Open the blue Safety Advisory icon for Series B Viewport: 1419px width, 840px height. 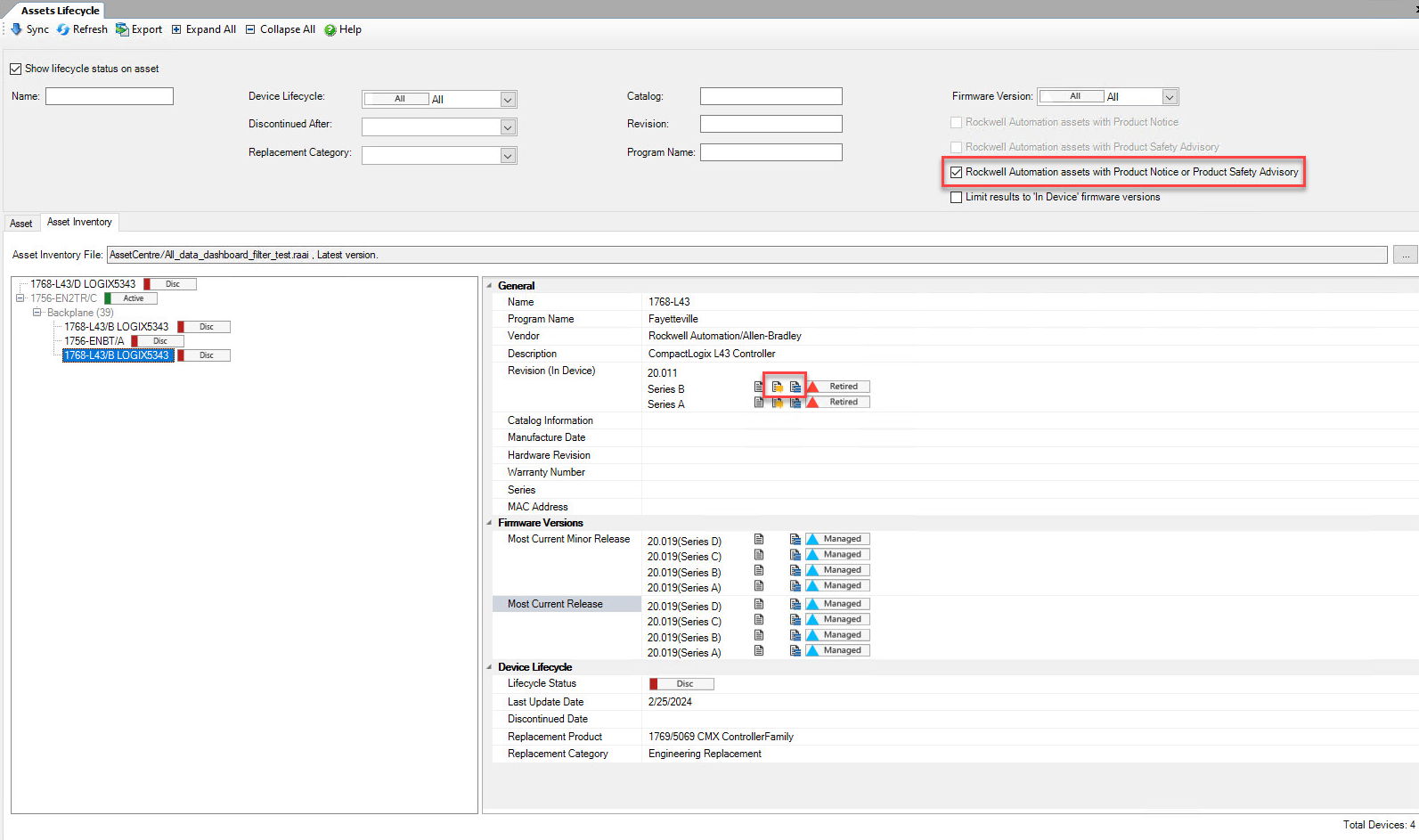coord(795,387)
